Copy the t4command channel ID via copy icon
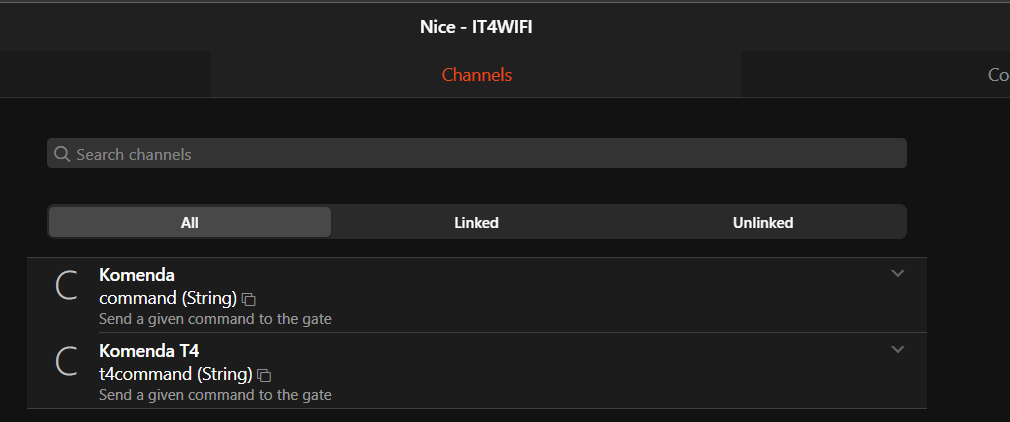Viewport: 1010px width, 422px height. point(263,375)
